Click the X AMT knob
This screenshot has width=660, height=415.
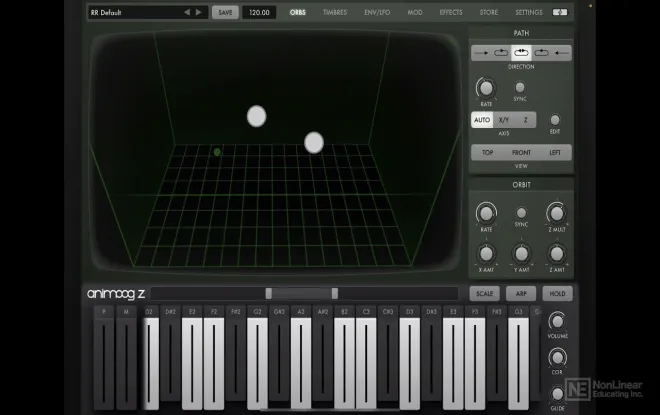(486, 254)
